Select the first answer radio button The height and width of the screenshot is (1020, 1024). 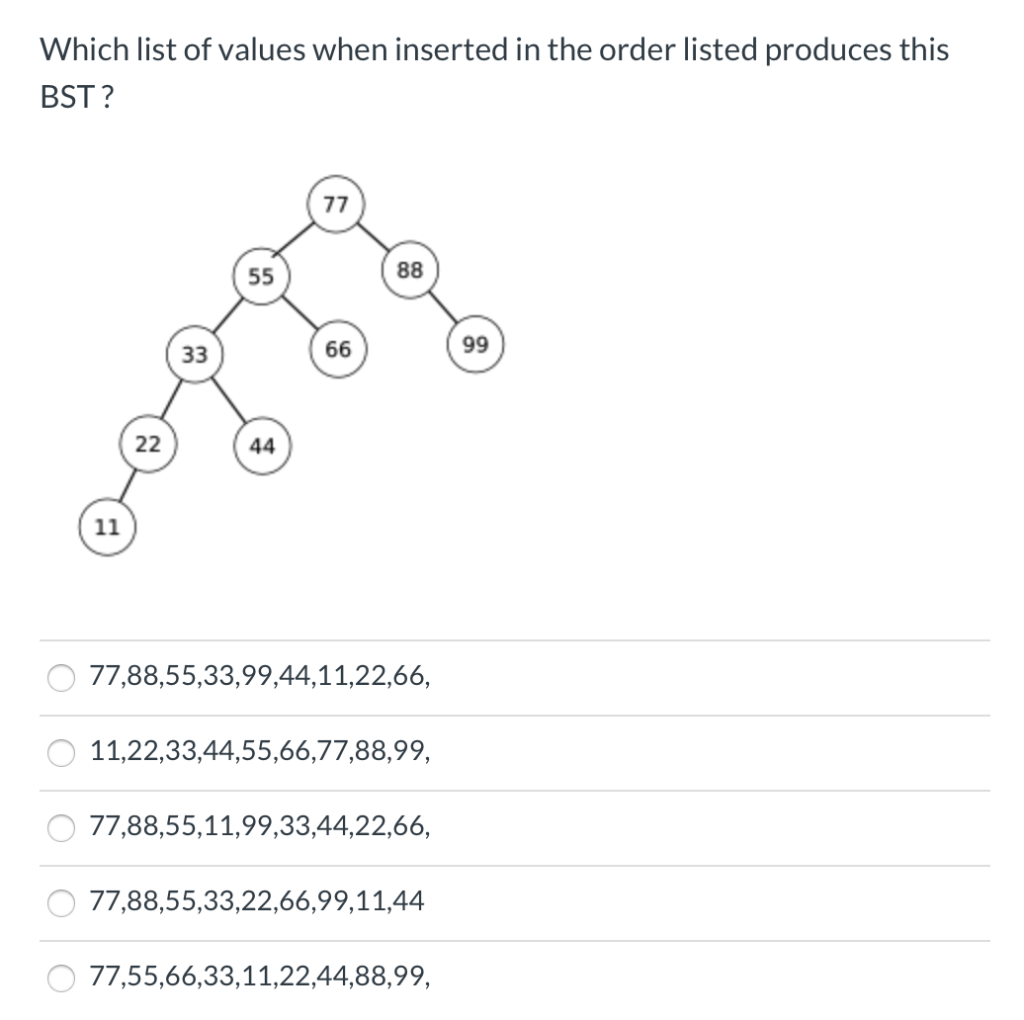point(60,678)
